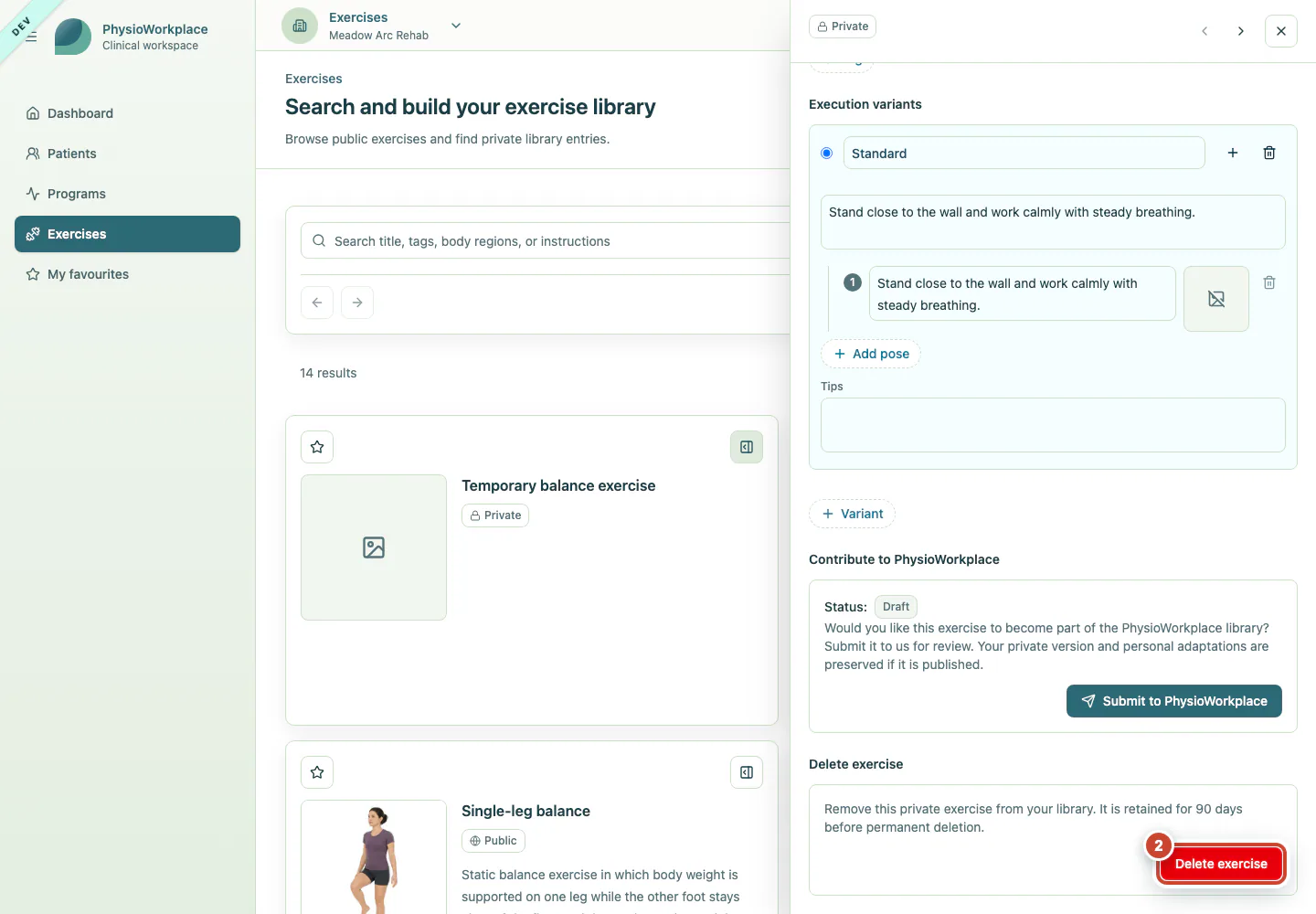The image size is (1316, 914).
Task: Click plus icon next to Standard variant
Action: point(1233,153)
